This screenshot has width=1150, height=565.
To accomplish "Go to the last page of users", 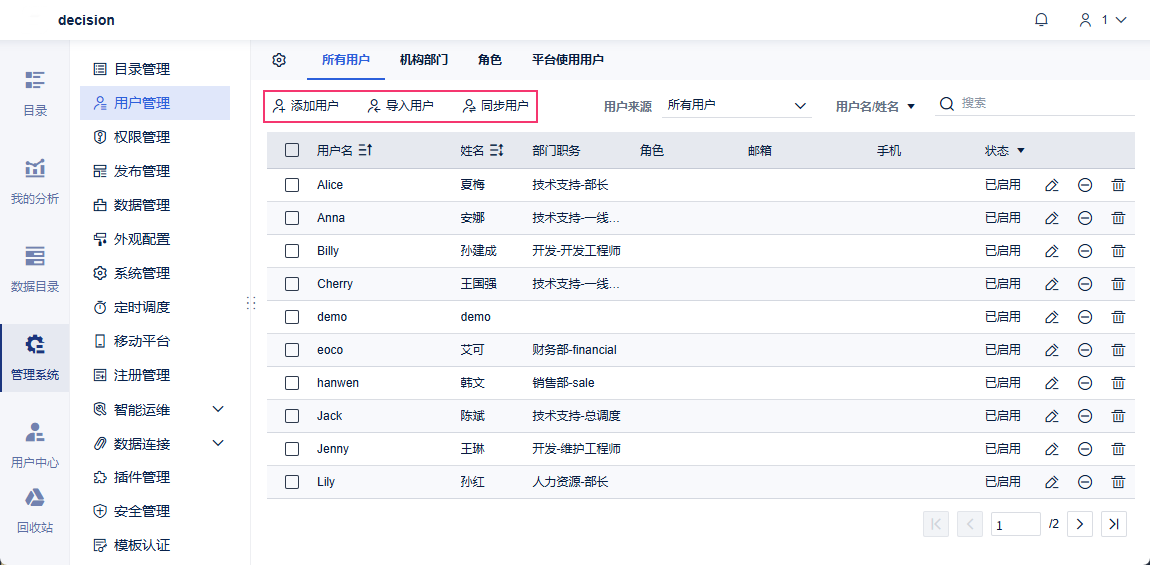I will pos(1114,523).
